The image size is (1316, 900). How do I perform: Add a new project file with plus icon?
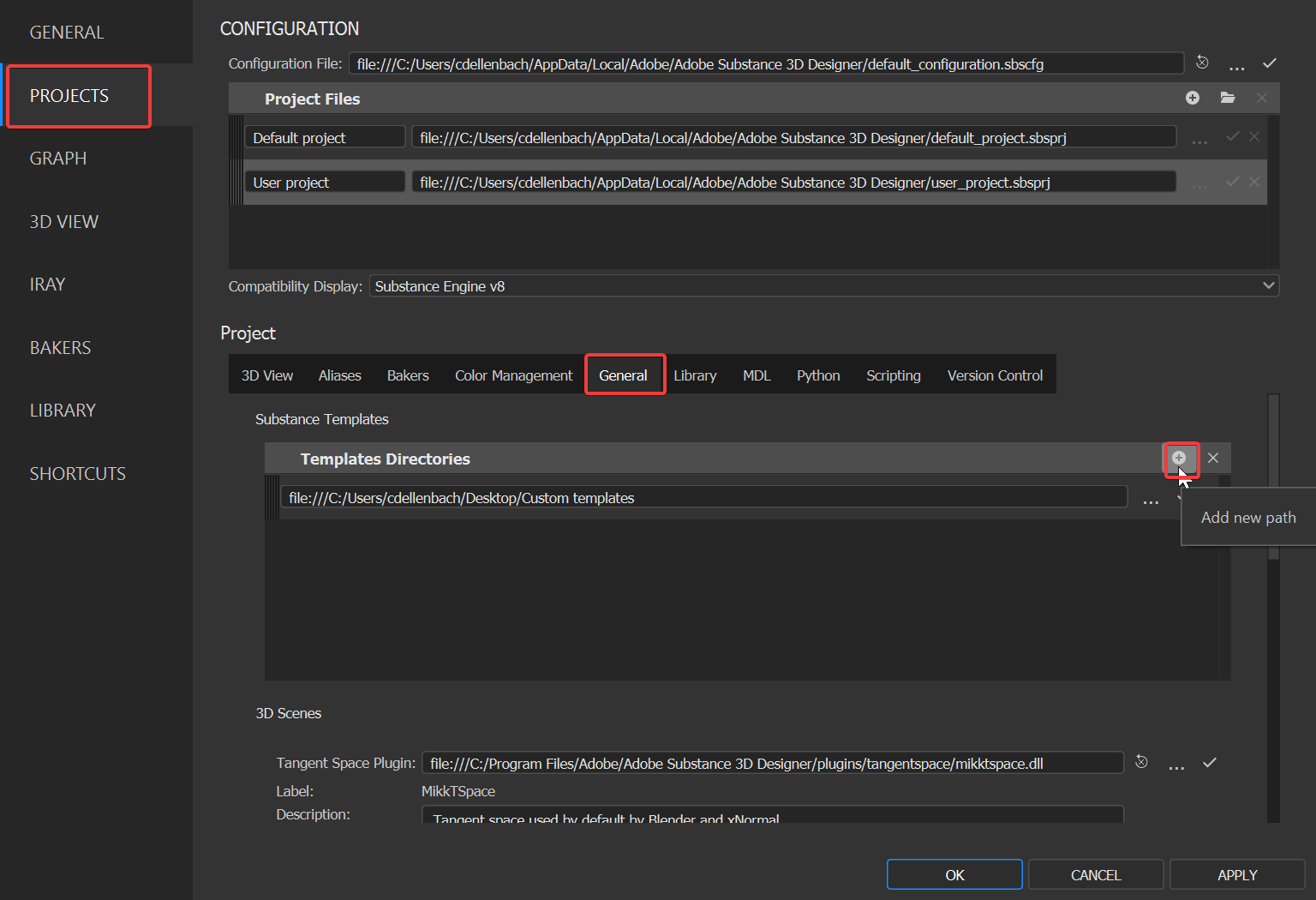(x=1192, y=98)
